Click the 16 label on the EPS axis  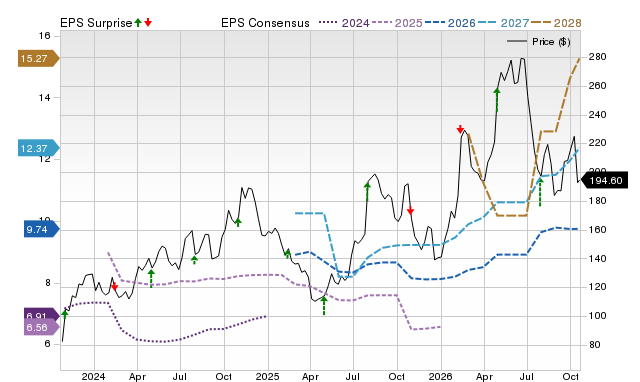[44, 36]
